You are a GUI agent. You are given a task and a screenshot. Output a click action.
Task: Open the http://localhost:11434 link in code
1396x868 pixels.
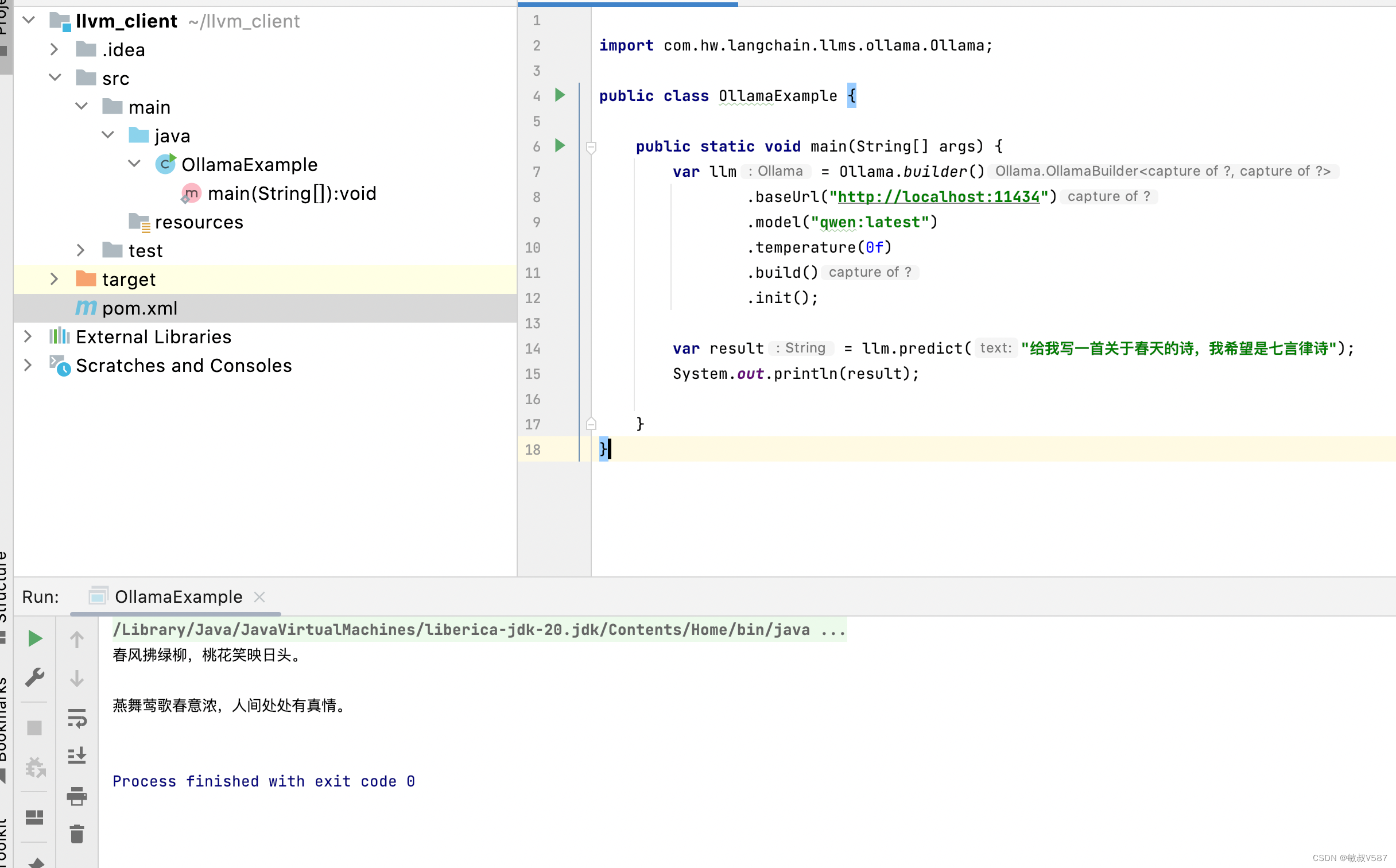[939, 197]
